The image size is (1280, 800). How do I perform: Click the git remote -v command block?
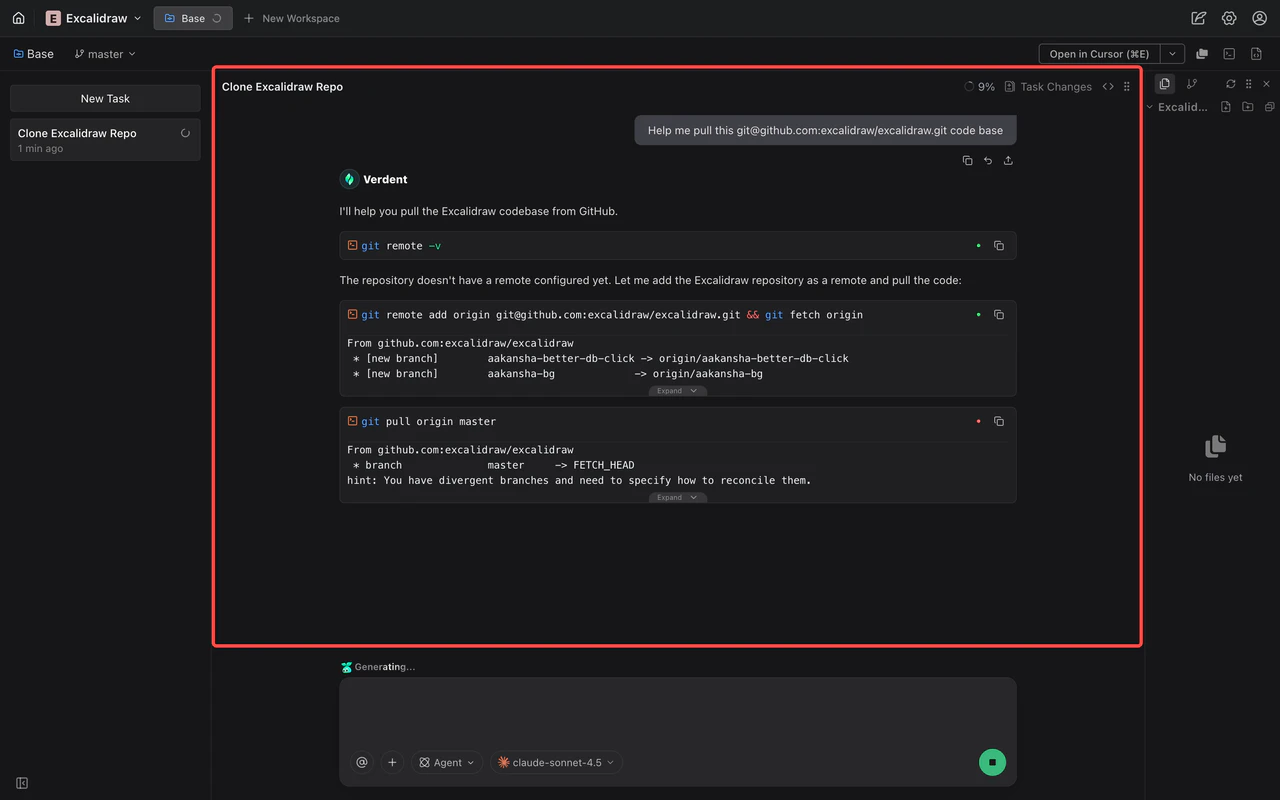tap(678, 246)
